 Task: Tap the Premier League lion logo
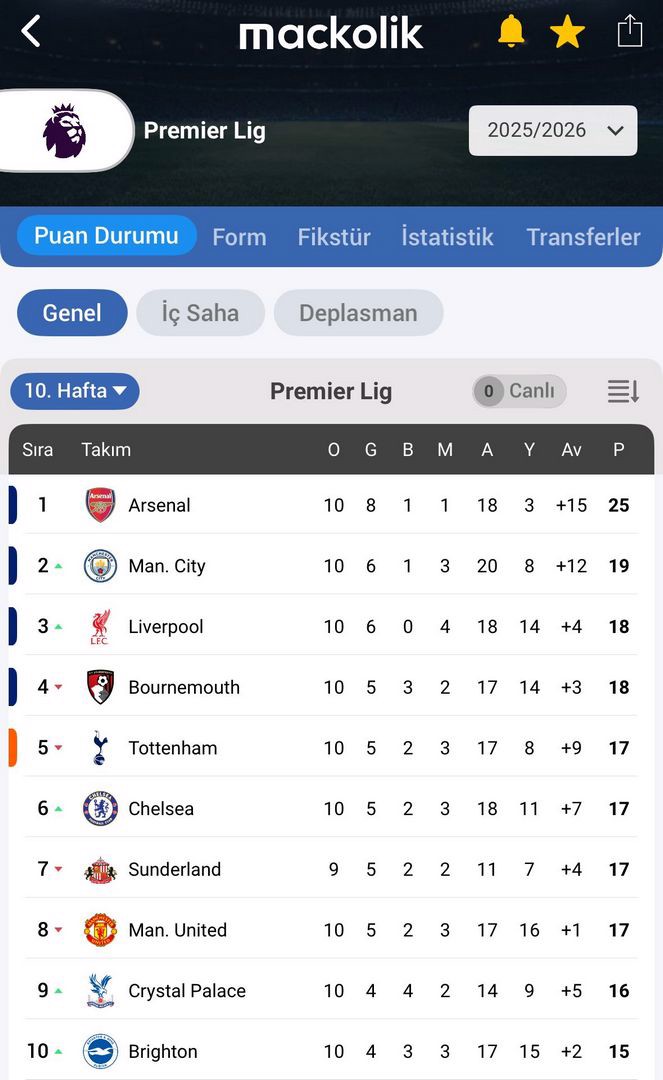[x=64, y=131]
